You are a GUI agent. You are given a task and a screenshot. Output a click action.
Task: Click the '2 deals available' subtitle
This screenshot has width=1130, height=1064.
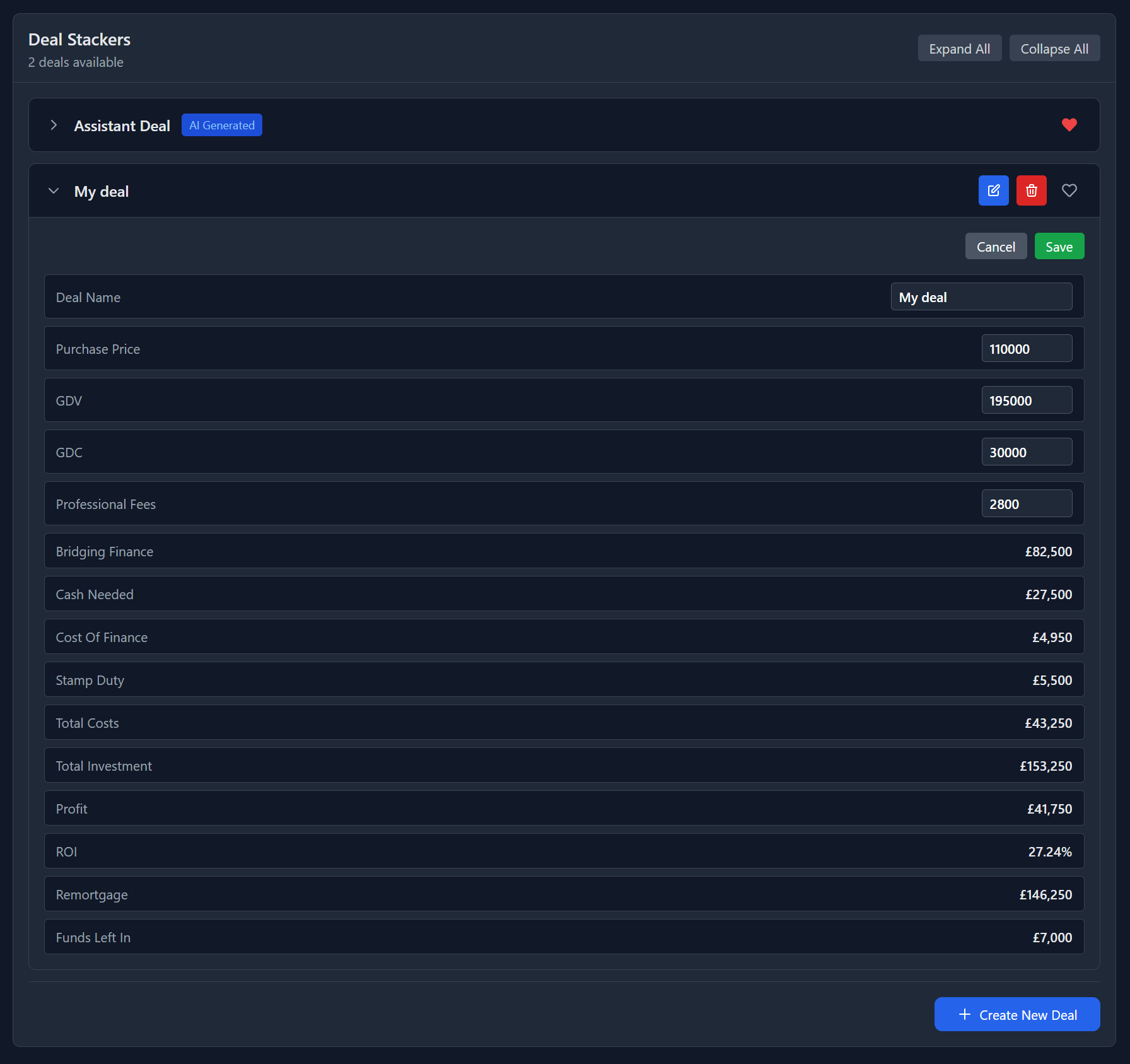(x=76, y=62)
